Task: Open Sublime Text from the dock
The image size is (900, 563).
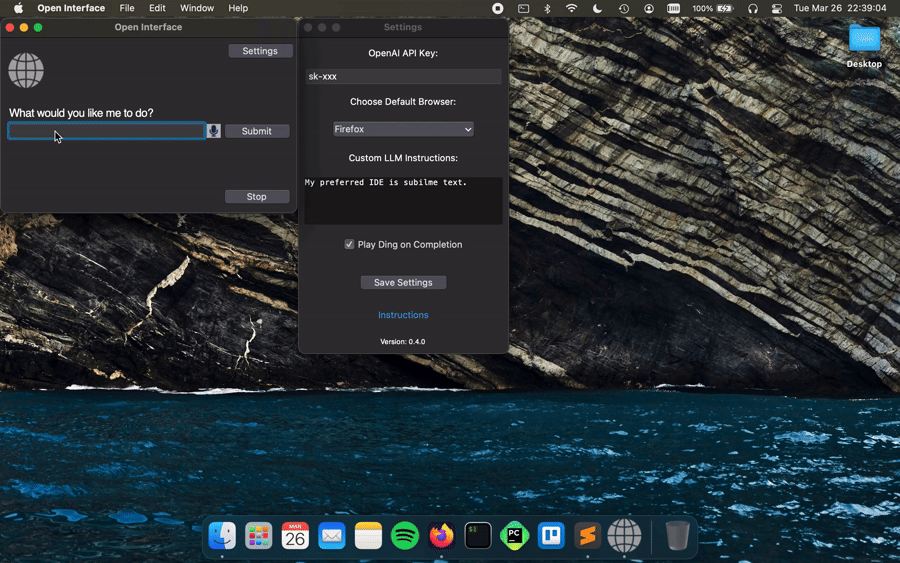Action: [x=588, y=536]
